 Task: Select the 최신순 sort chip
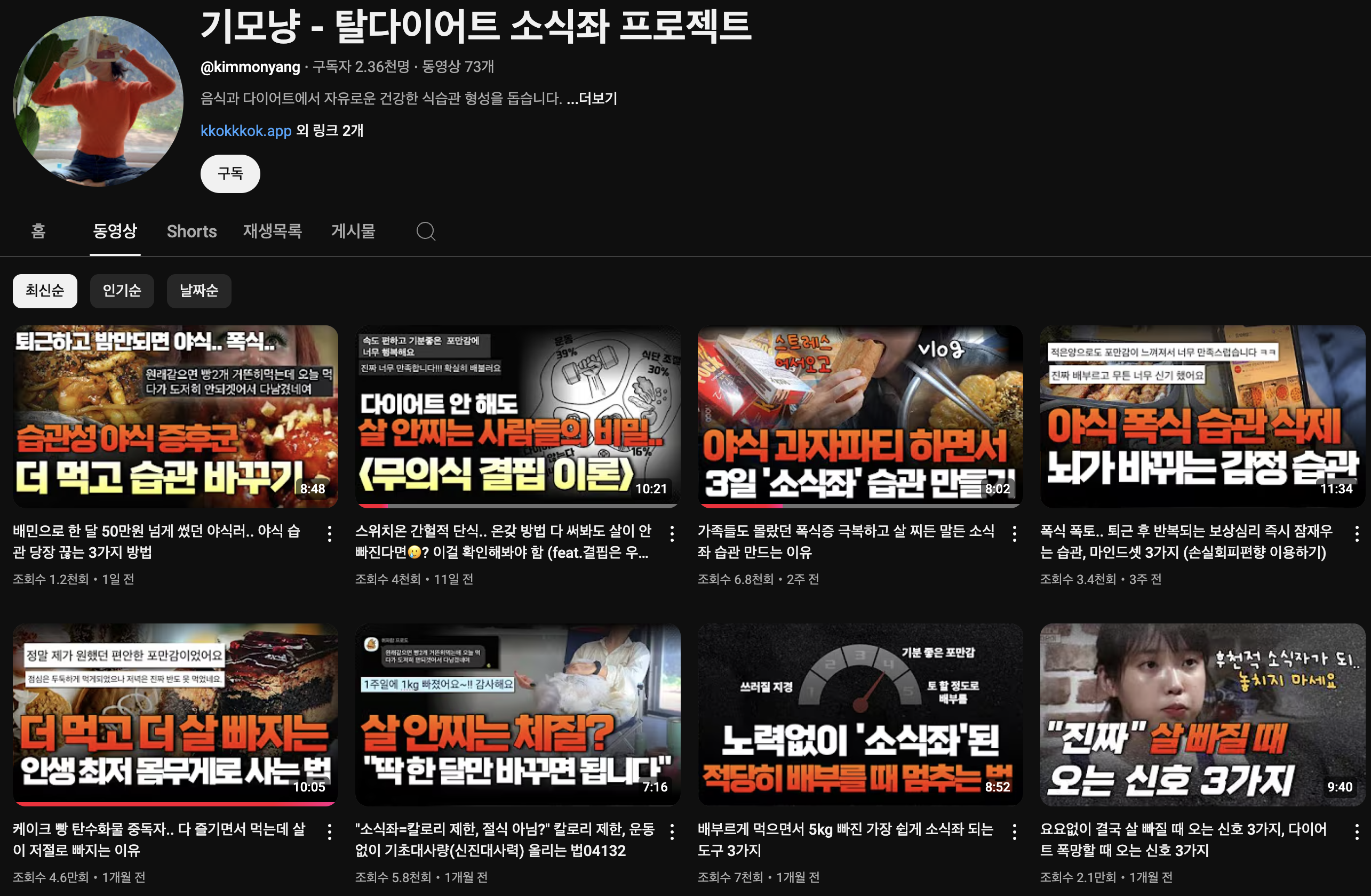[x=45, y=291]
